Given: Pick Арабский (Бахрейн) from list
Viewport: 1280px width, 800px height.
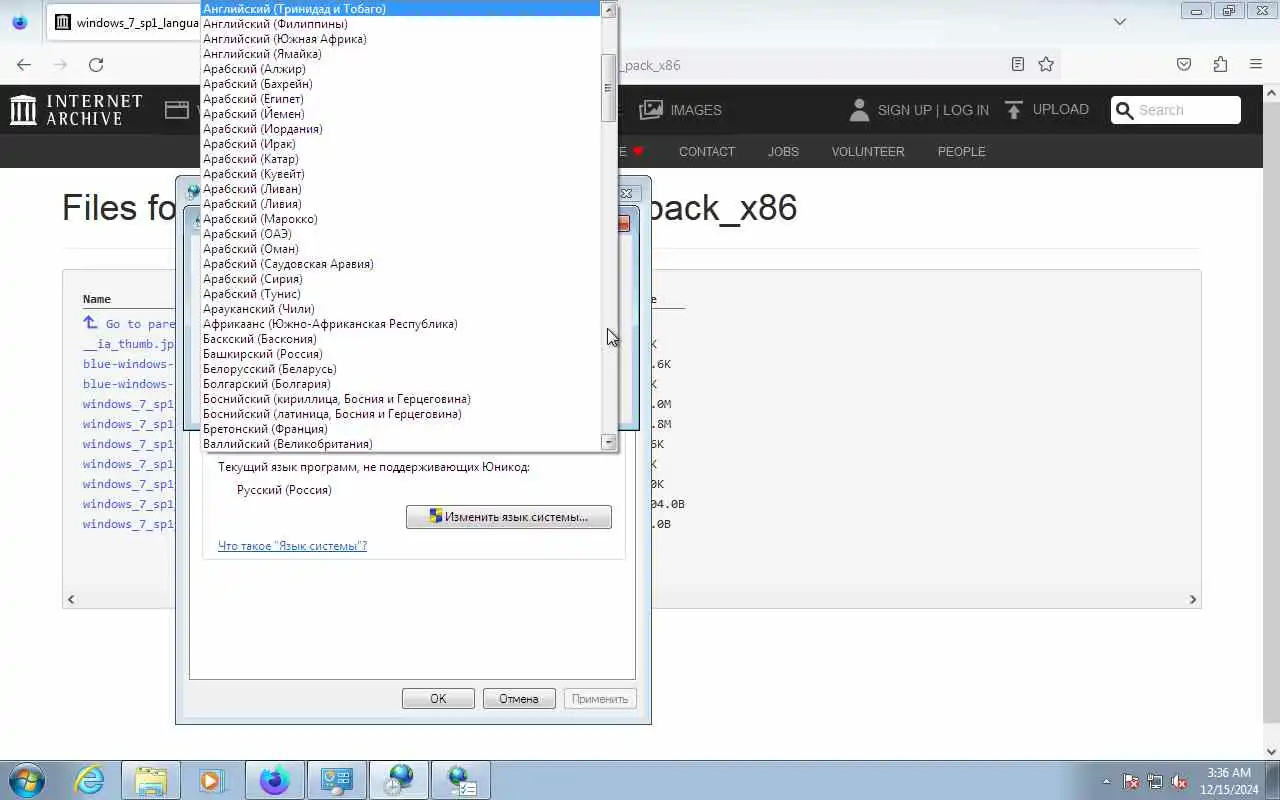Looking at the screenshot, I should point(400,84).
